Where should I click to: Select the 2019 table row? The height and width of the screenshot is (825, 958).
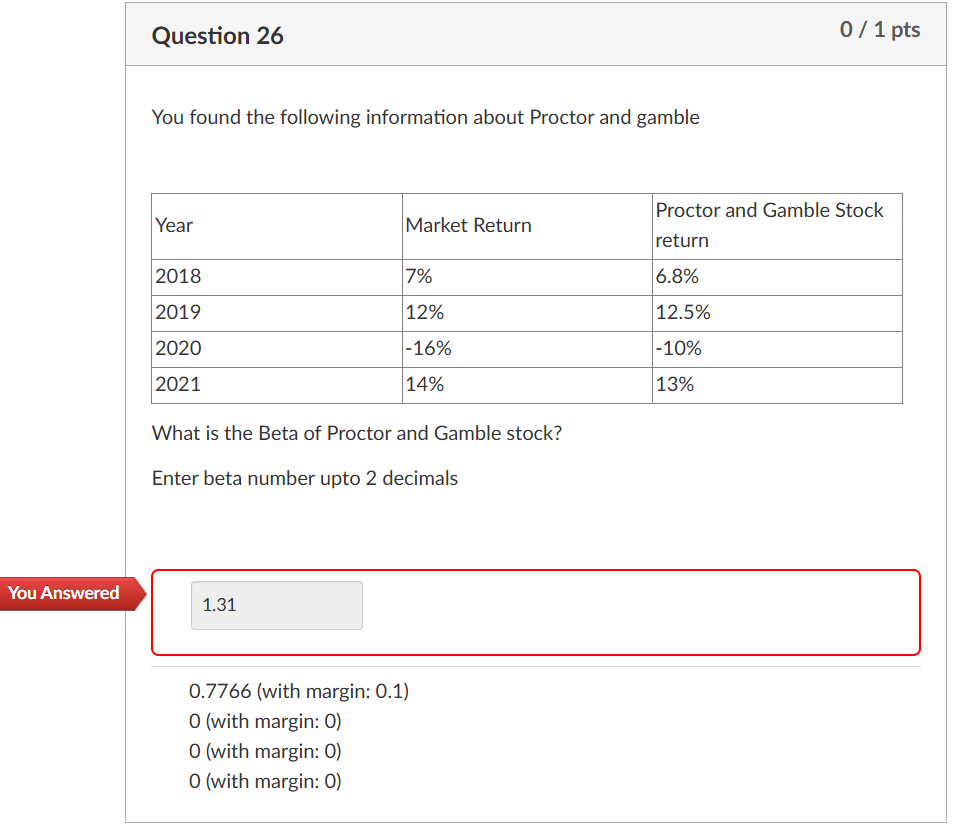click(x=400, y=312)
